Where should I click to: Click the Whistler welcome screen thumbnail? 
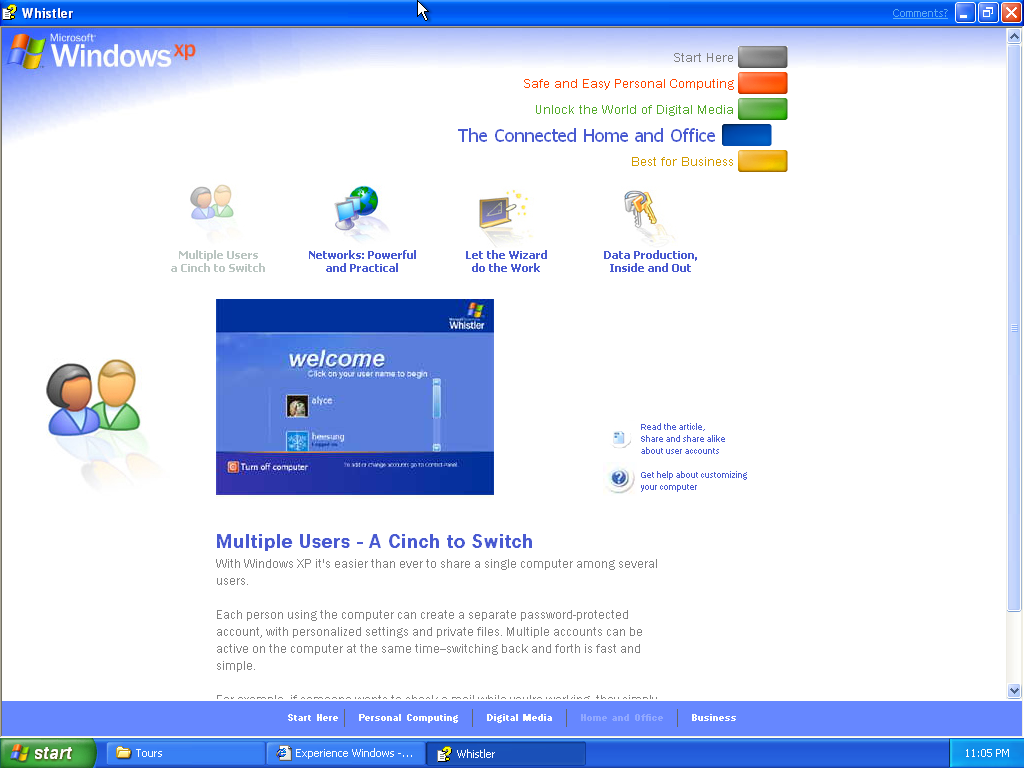coord(355,397)
